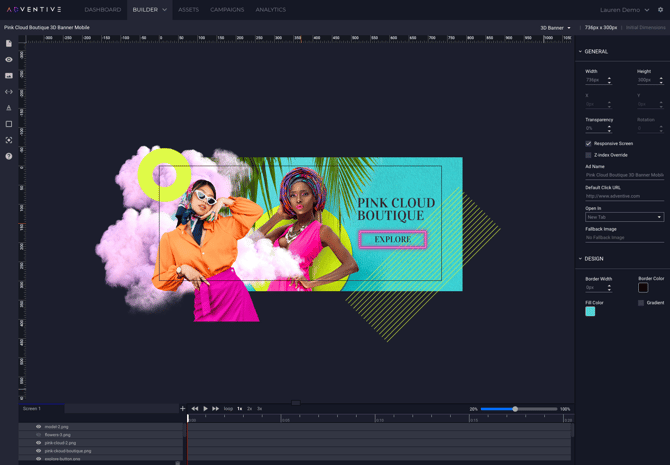Click the Fallback Image field
Screen dimensions: 670x465
point(624,238)
